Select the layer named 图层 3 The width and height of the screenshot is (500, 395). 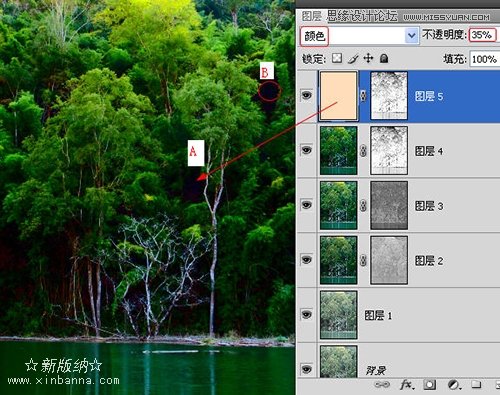coord(429,206)
